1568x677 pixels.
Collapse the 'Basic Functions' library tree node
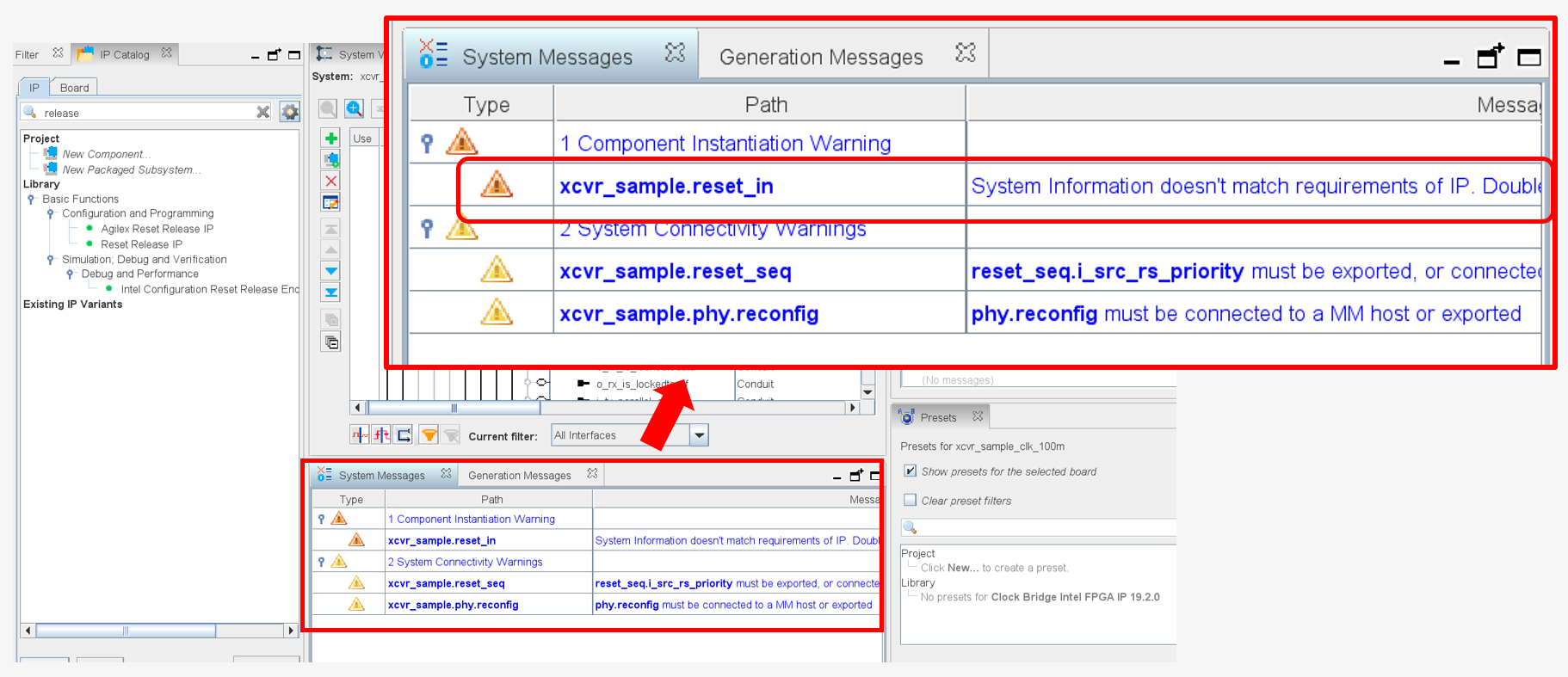pos(32,200)
